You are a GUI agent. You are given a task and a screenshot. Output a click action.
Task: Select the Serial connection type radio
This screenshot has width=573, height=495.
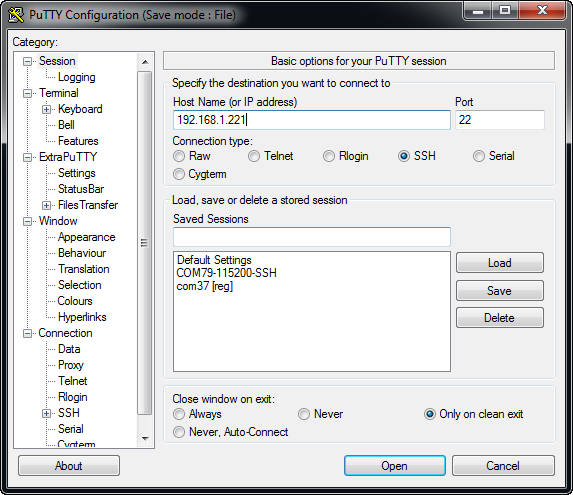click(x=479, y=156)
